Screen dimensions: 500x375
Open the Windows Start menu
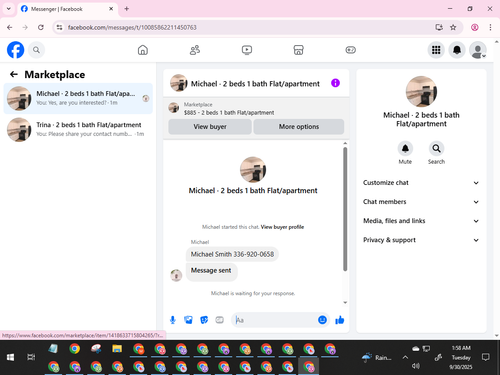tap(10, 357)
